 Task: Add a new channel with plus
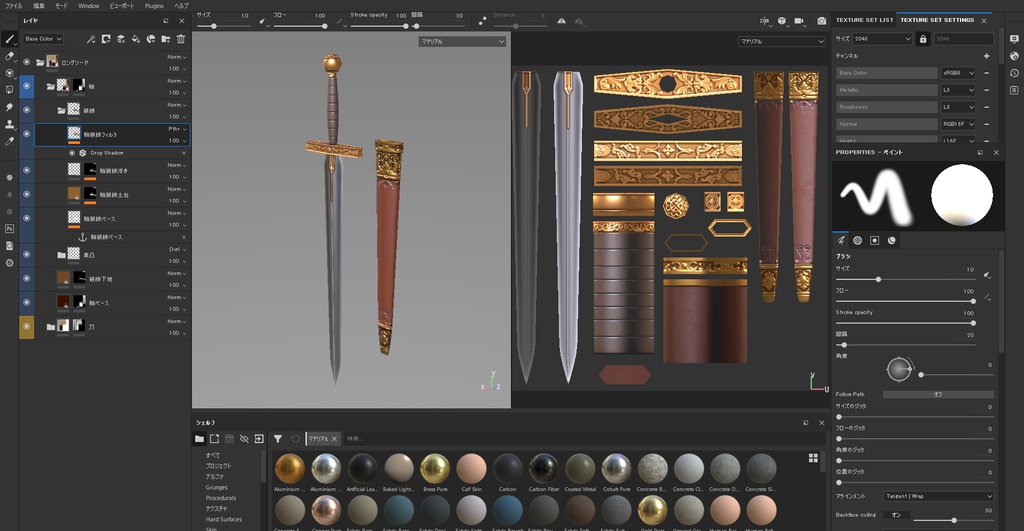pyautogui.click(x=986, y=56)
